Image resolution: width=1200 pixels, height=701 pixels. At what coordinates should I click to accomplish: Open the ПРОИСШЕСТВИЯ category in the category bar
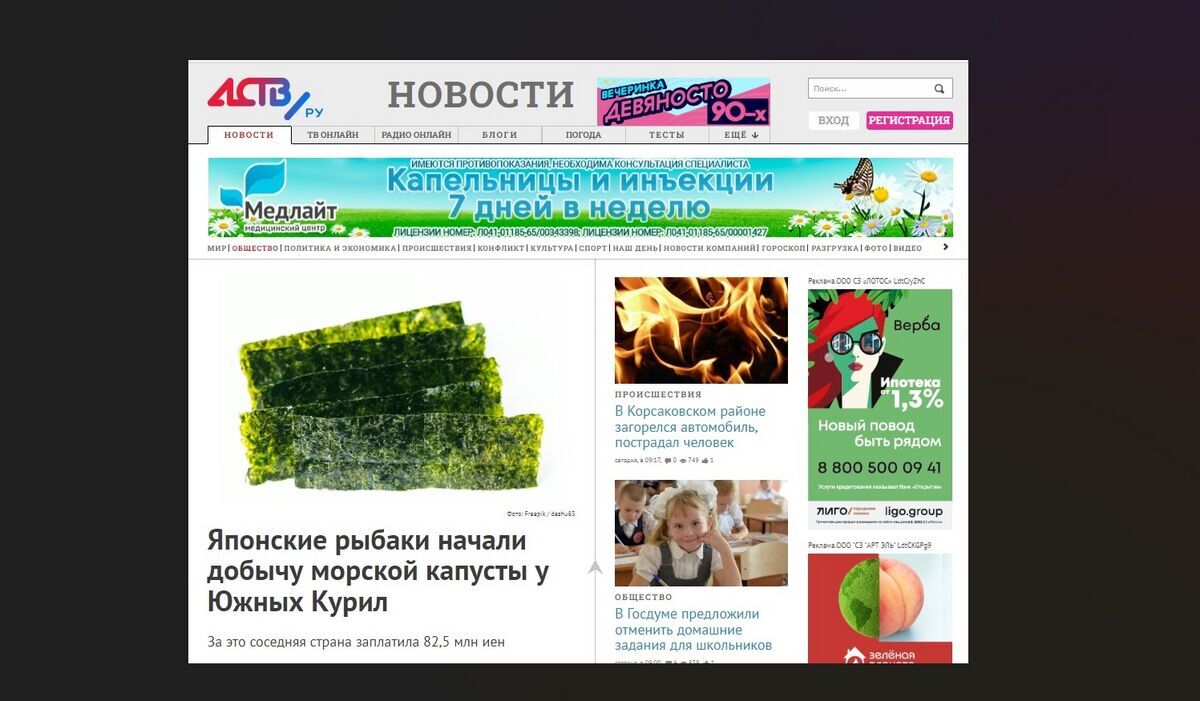pyautogui.click(x=436, y=248)
